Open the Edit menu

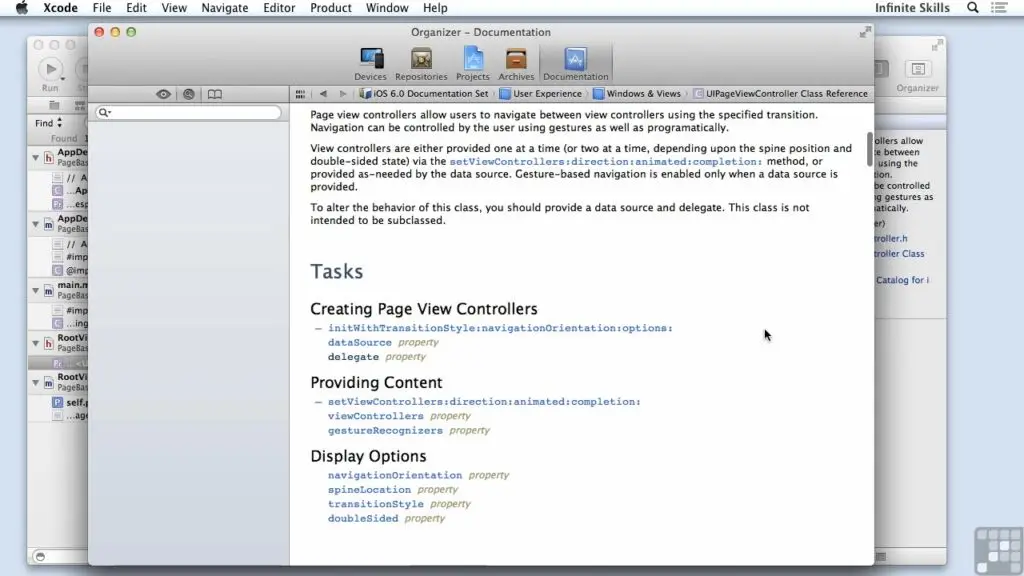136,8
